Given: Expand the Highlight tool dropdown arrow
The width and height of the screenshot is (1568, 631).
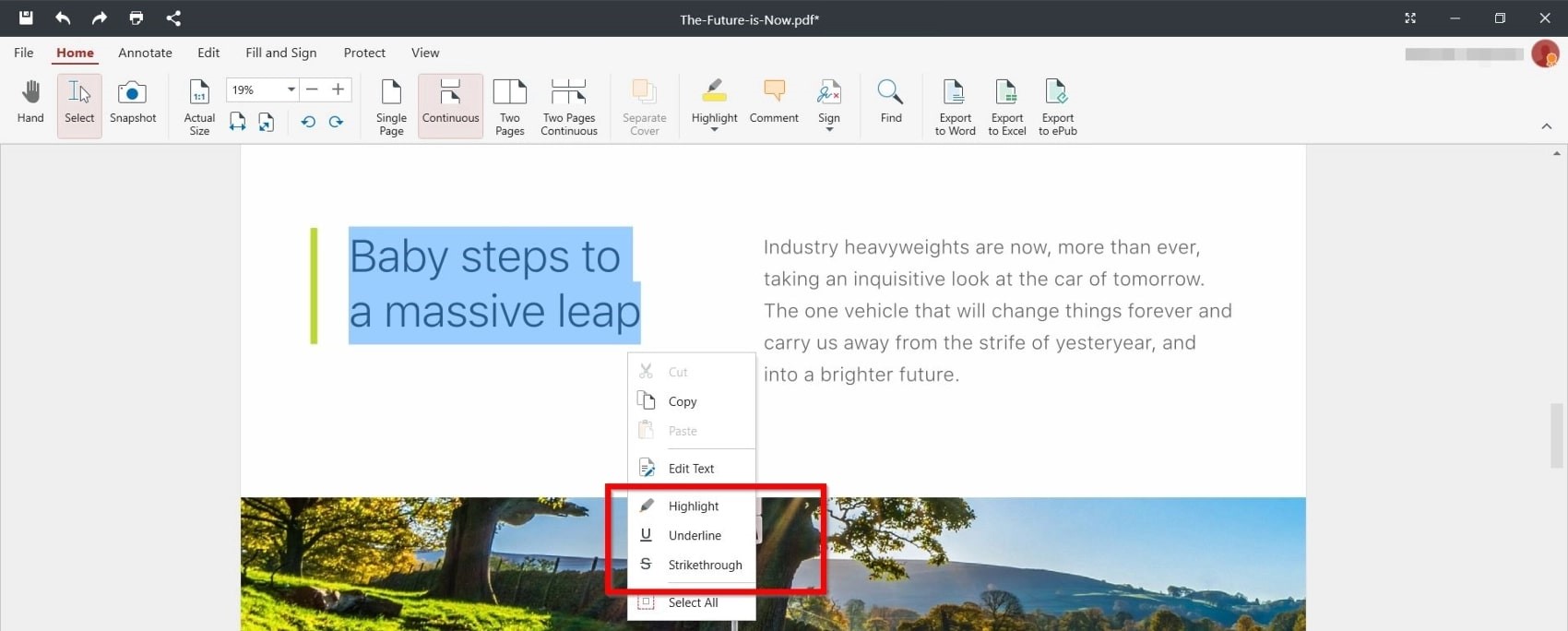Looking at the screenshot, I should point(714,130).
